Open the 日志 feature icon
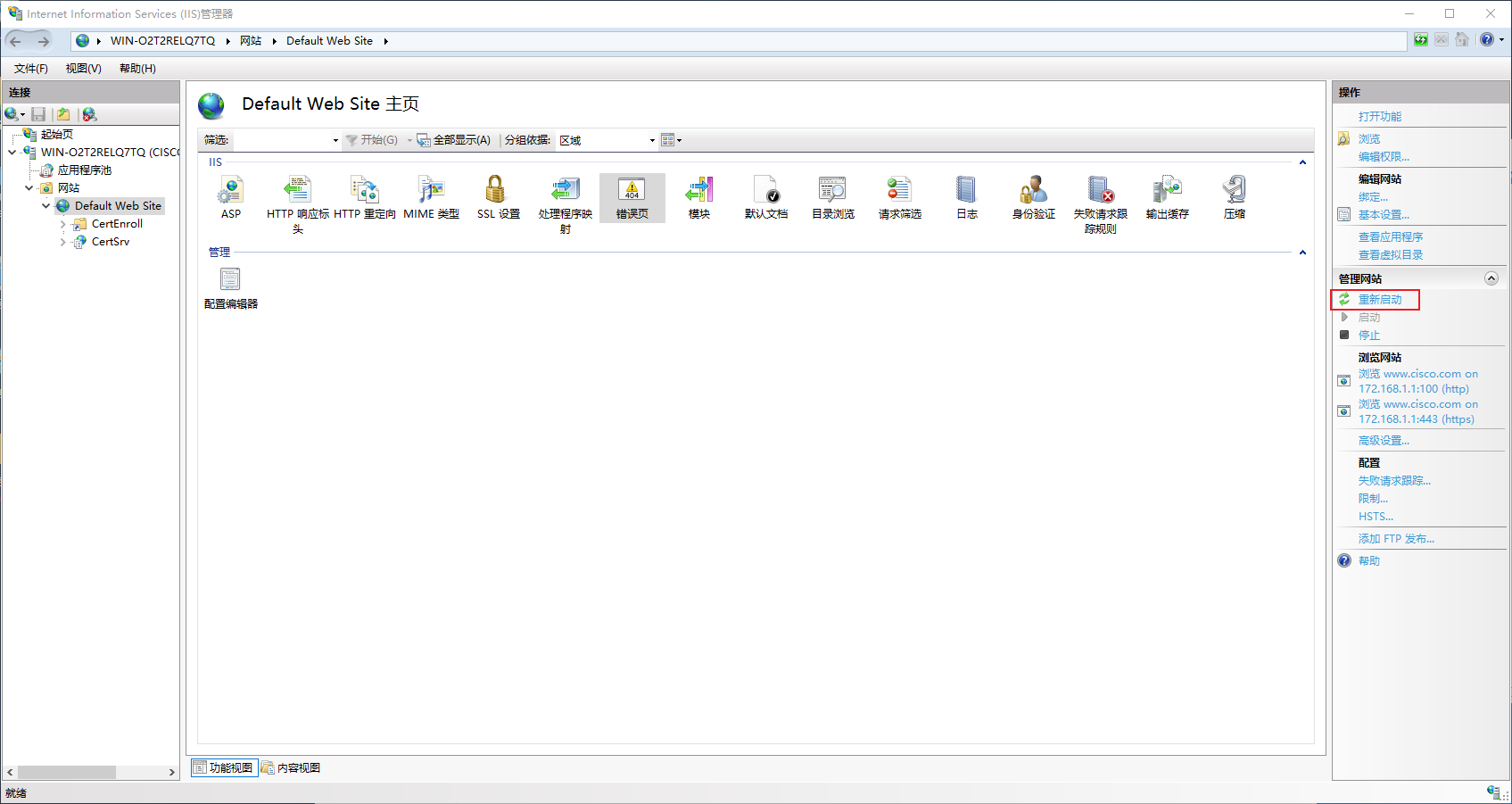Screen dimensions: 1512x804 click(967, 197)
